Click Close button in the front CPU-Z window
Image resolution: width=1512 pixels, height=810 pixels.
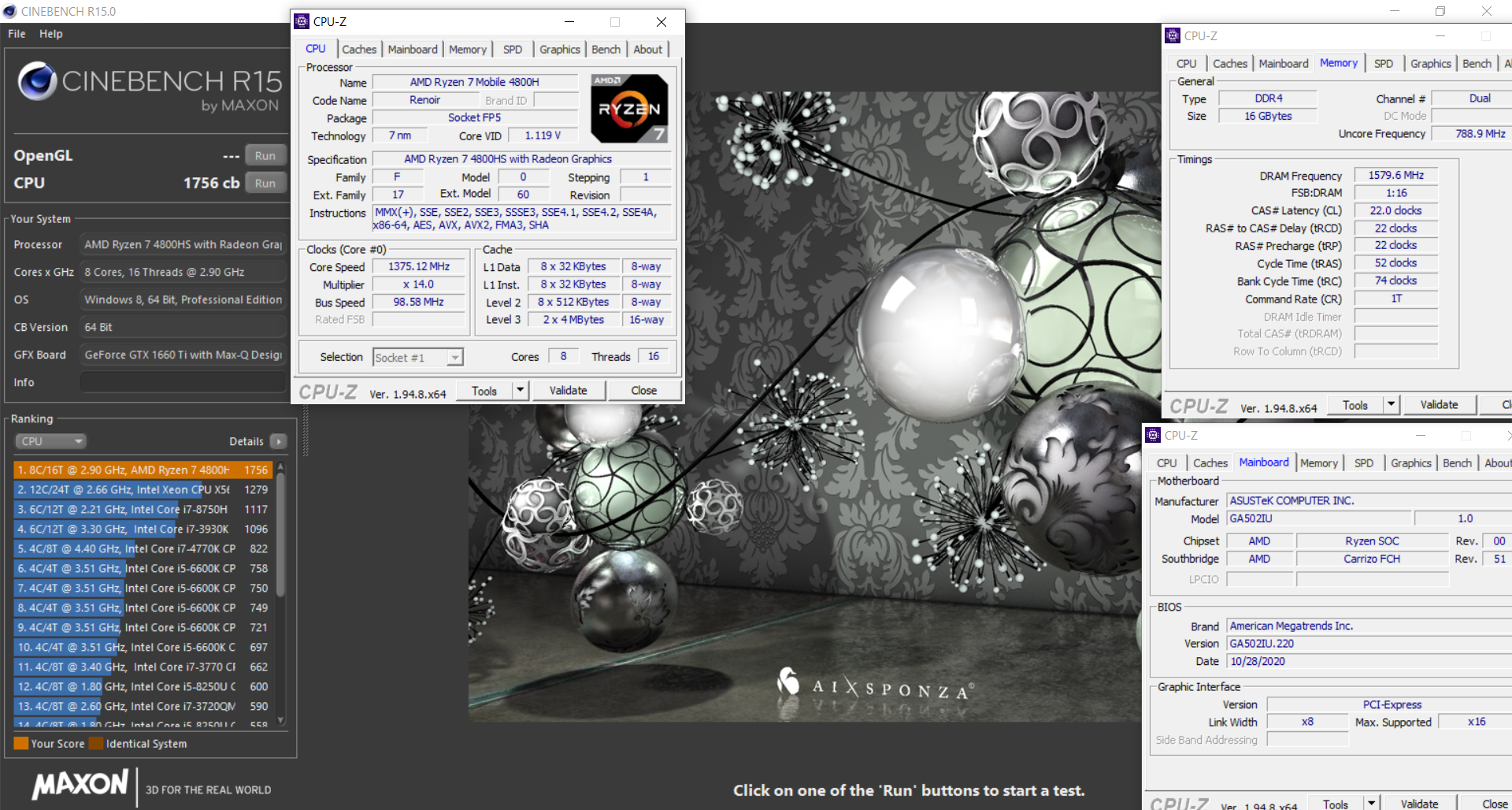[643, 390]
